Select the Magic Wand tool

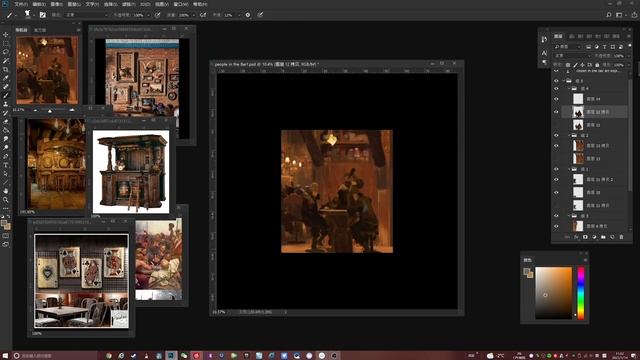coord(6,61)
